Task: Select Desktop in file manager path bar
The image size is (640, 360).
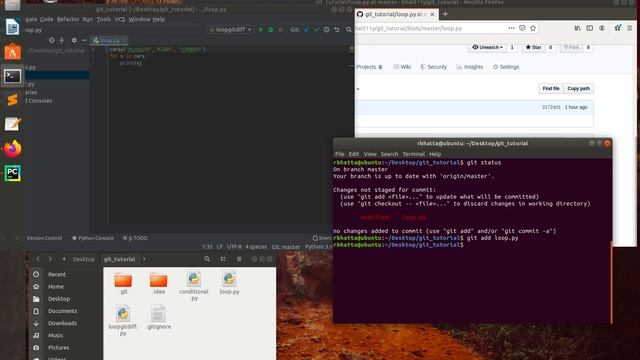Action: (84, 259)
